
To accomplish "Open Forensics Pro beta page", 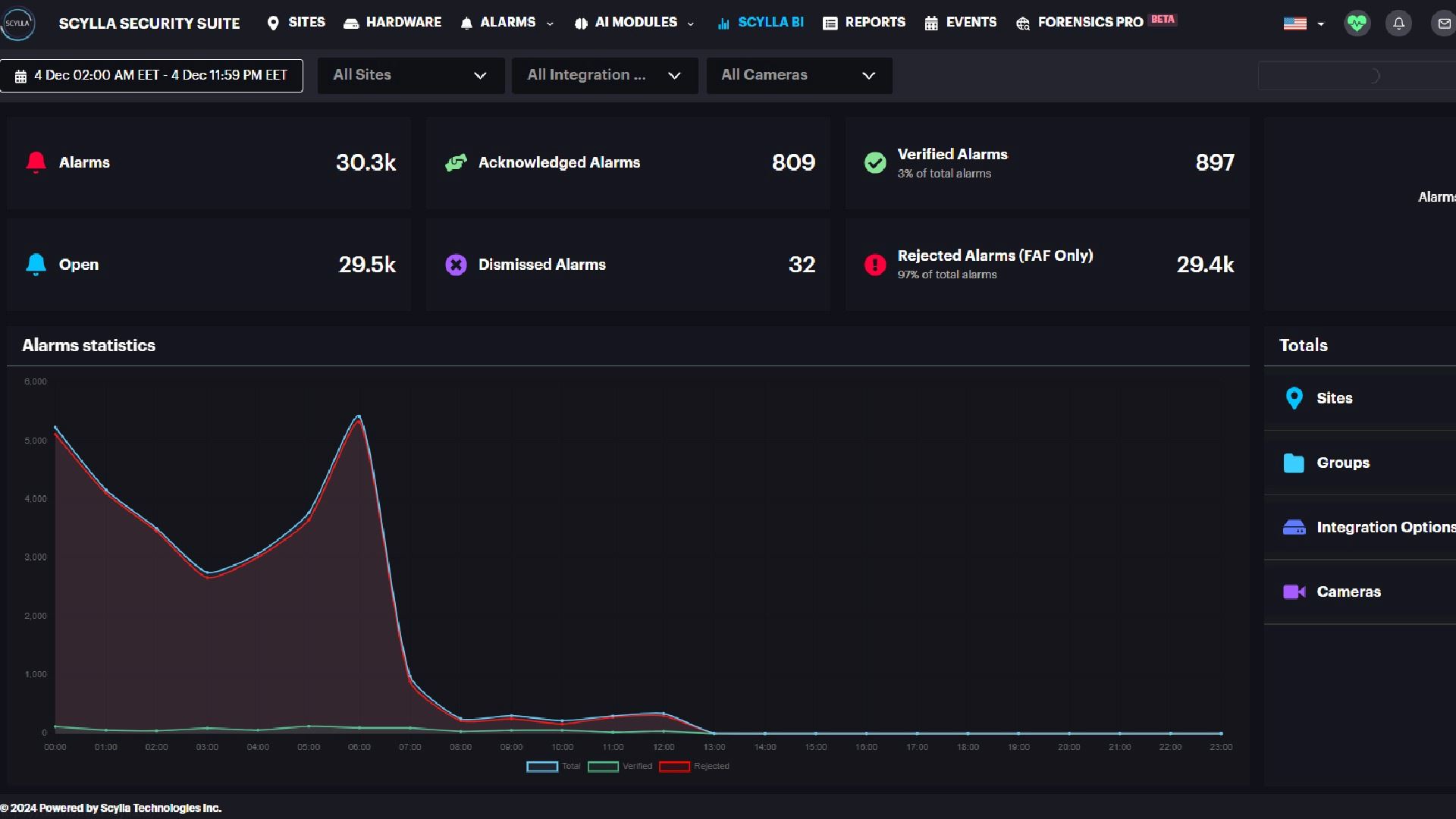I will coord(1096,23).
